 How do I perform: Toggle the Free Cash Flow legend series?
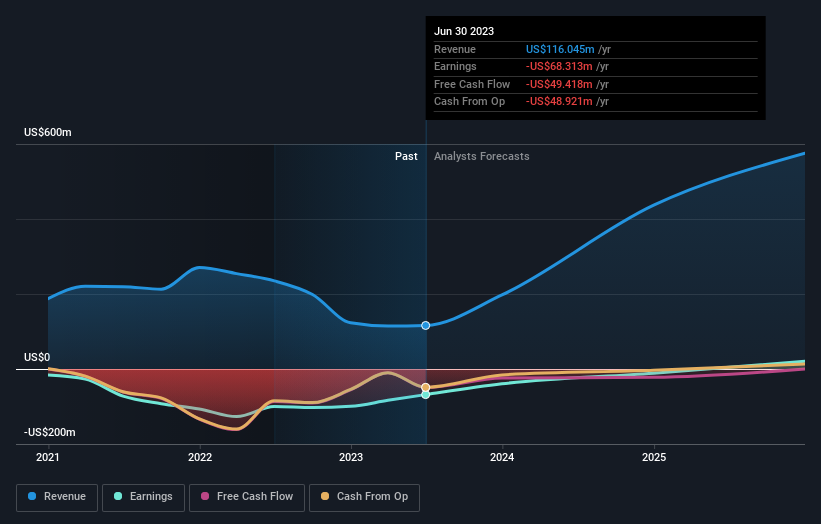247,497
